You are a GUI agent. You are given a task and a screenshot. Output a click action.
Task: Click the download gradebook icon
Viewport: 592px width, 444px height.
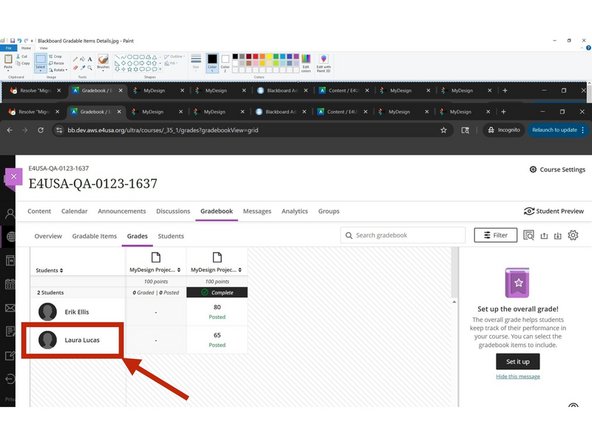[558, 236]
